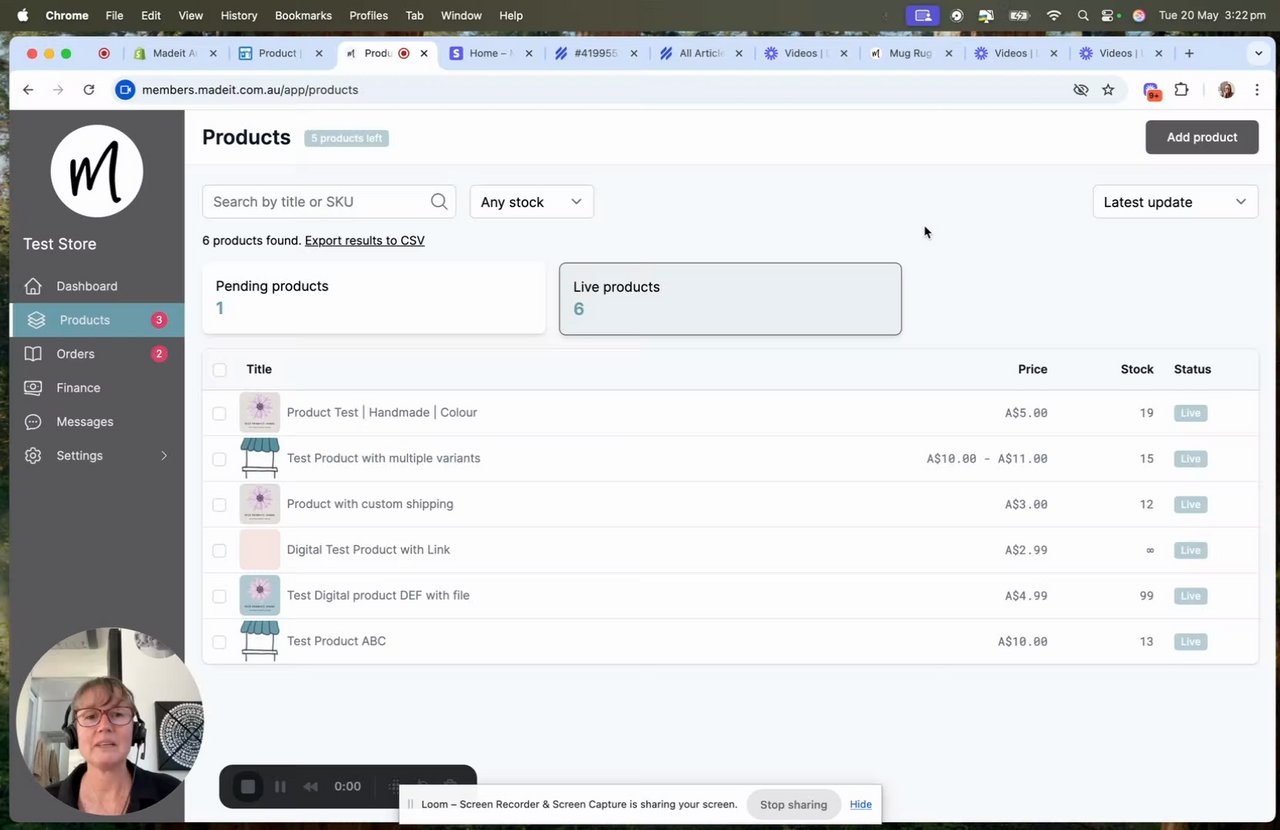Open Chrome profile avatar

pyautogui.click(x=1226, y=90)
